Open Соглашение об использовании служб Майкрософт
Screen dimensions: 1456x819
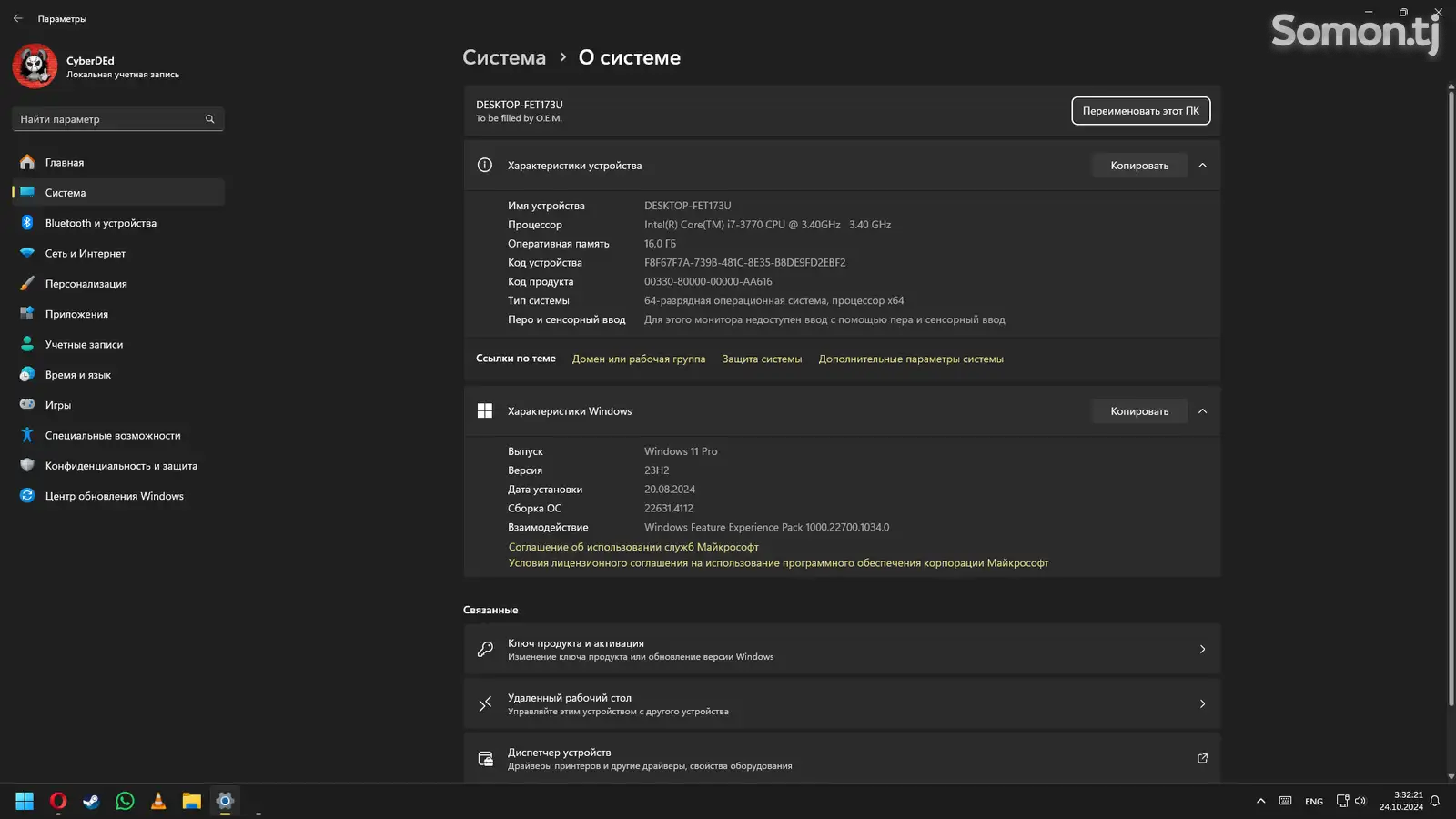coord(633,547)
